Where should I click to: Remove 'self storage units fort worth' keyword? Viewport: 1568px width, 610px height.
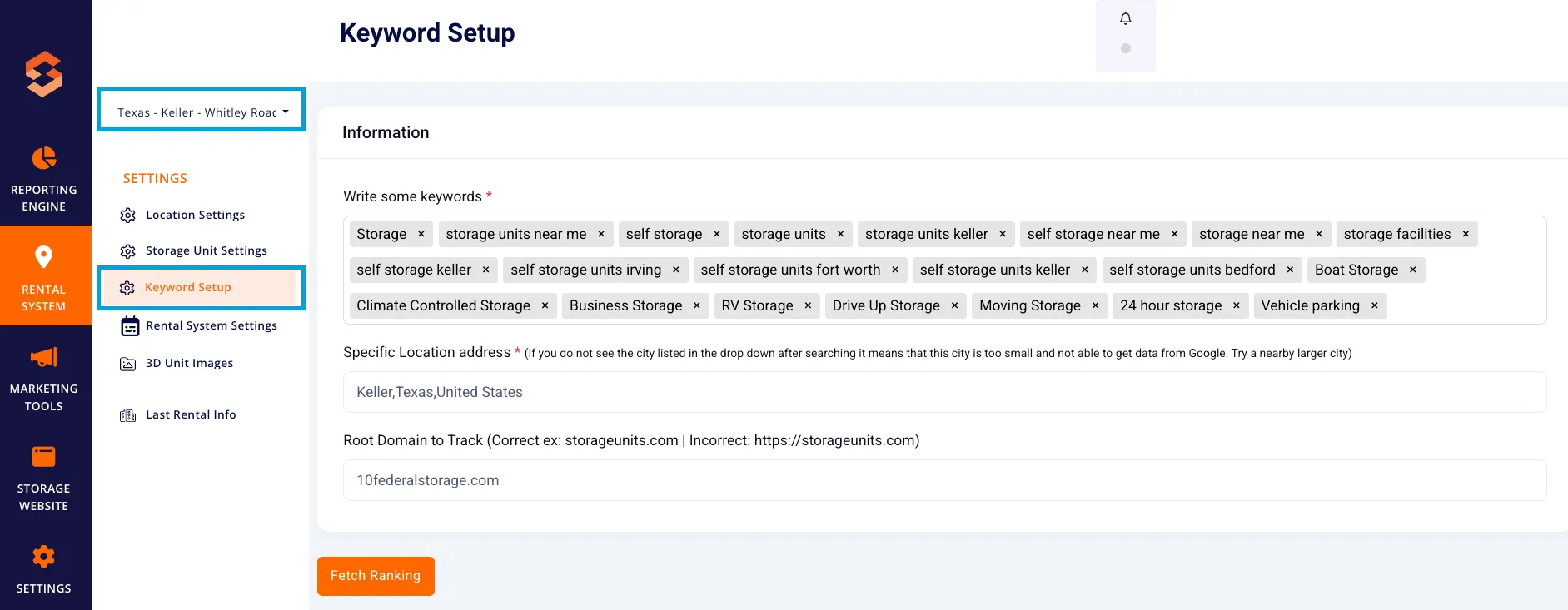point(895,270)
